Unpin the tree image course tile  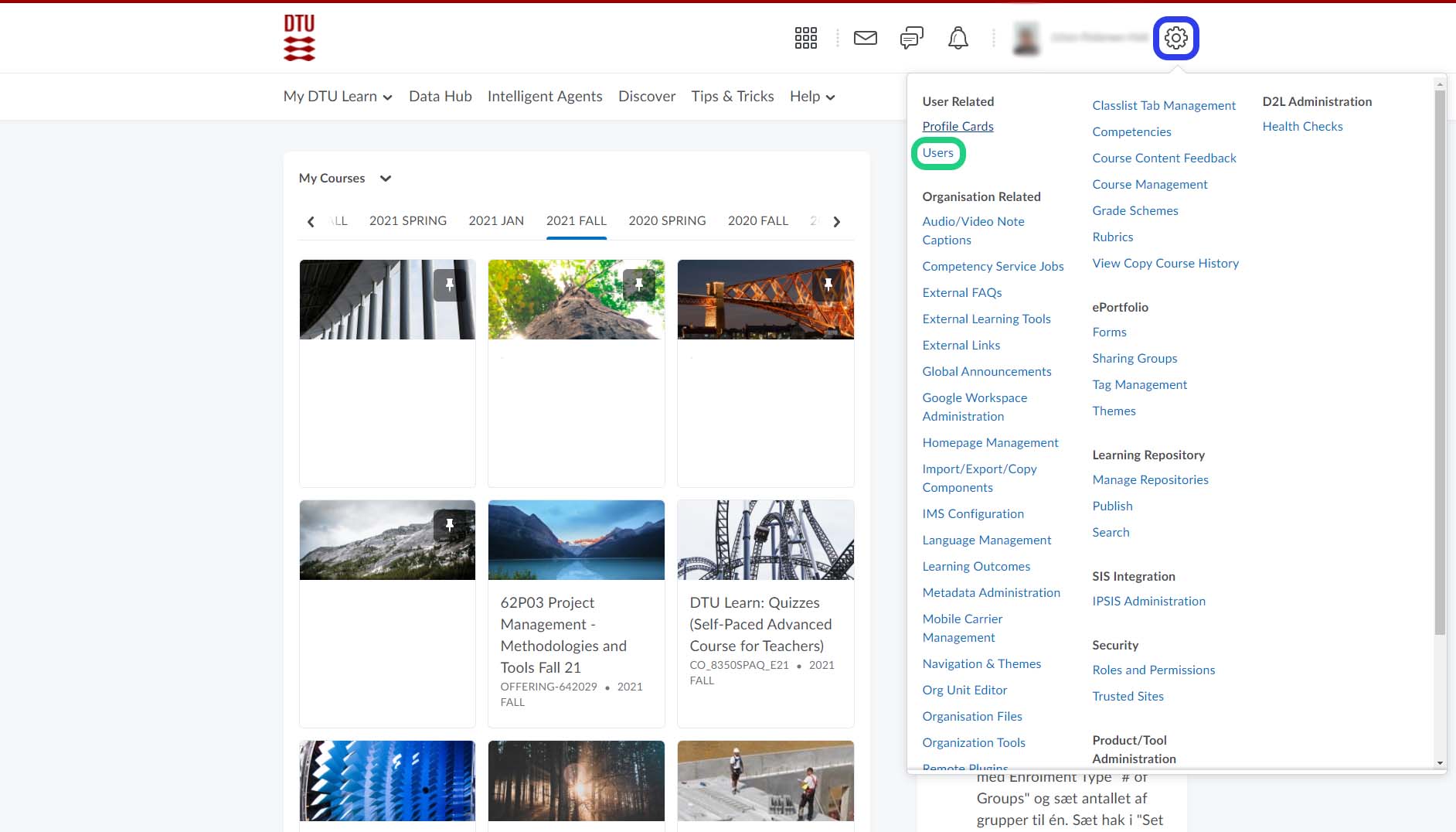coord(638,285)
